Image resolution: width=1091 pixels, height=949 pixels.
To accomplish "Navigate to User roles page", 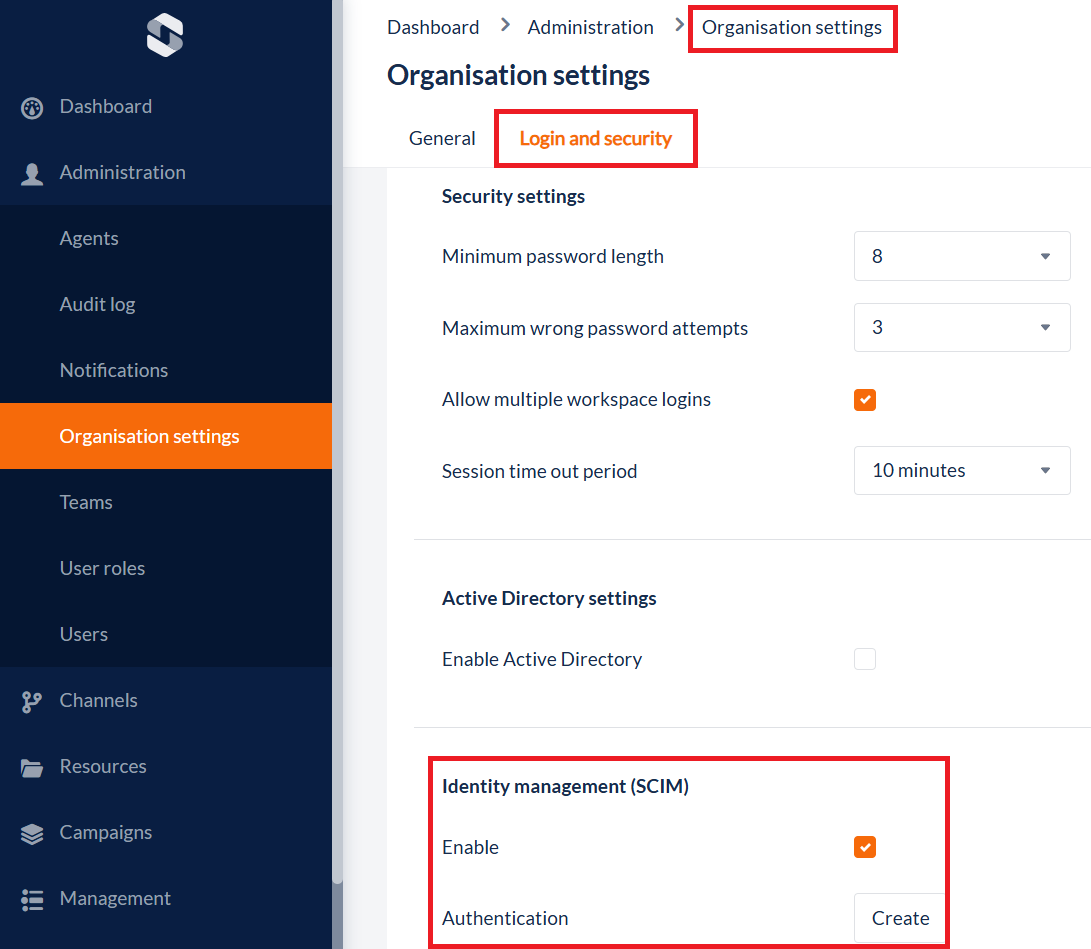I will [x=102, y=569].
